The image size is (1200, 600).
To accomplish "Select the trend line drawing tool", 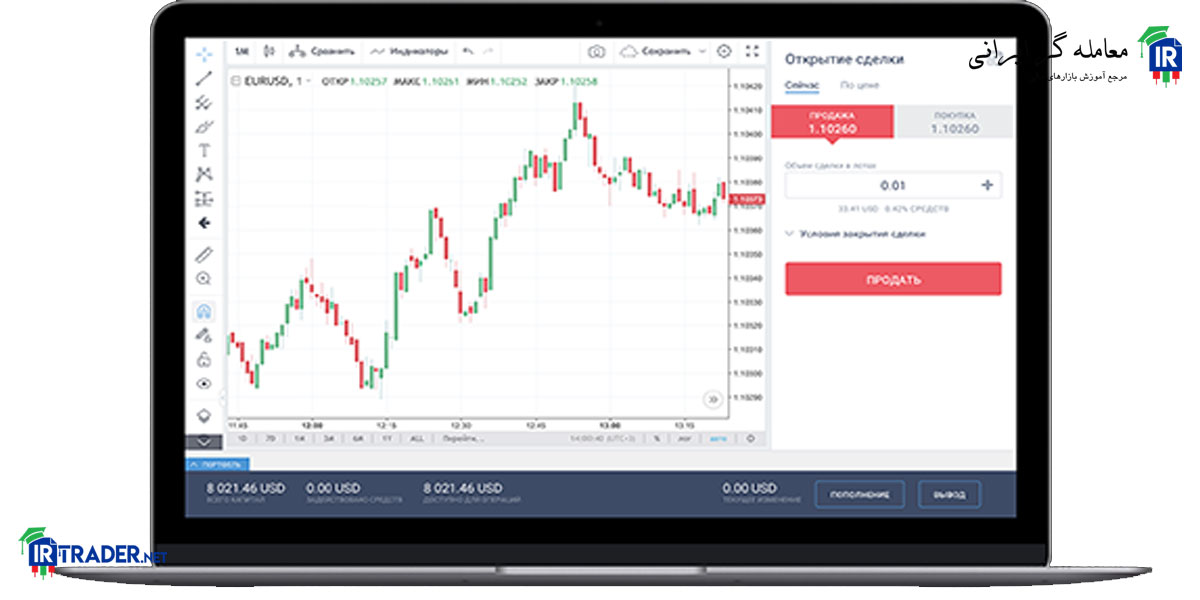I will pos(204,77).
